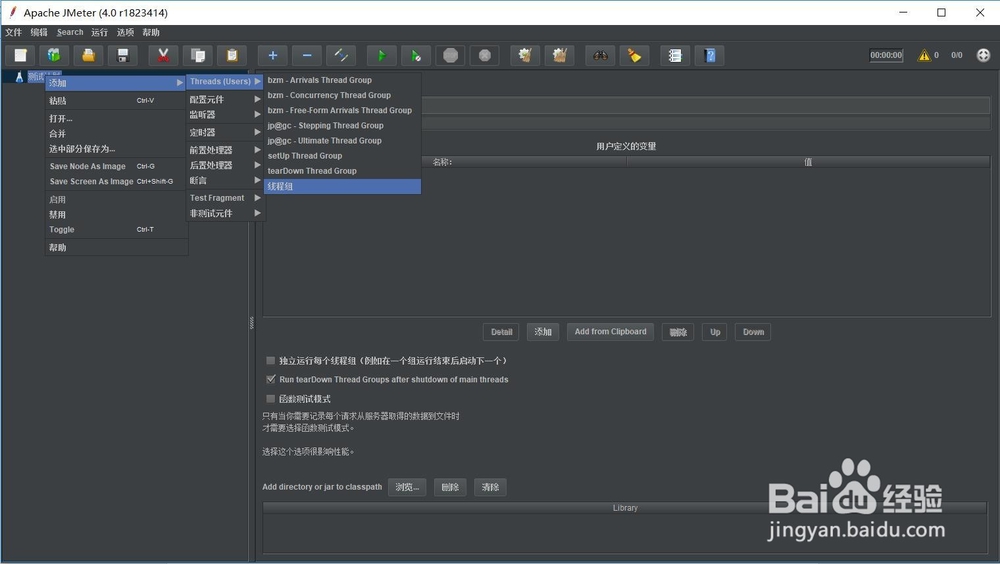Click the Up button
Image resolution: width=1000 pixels, height=564 pixels.
(715, 332)
